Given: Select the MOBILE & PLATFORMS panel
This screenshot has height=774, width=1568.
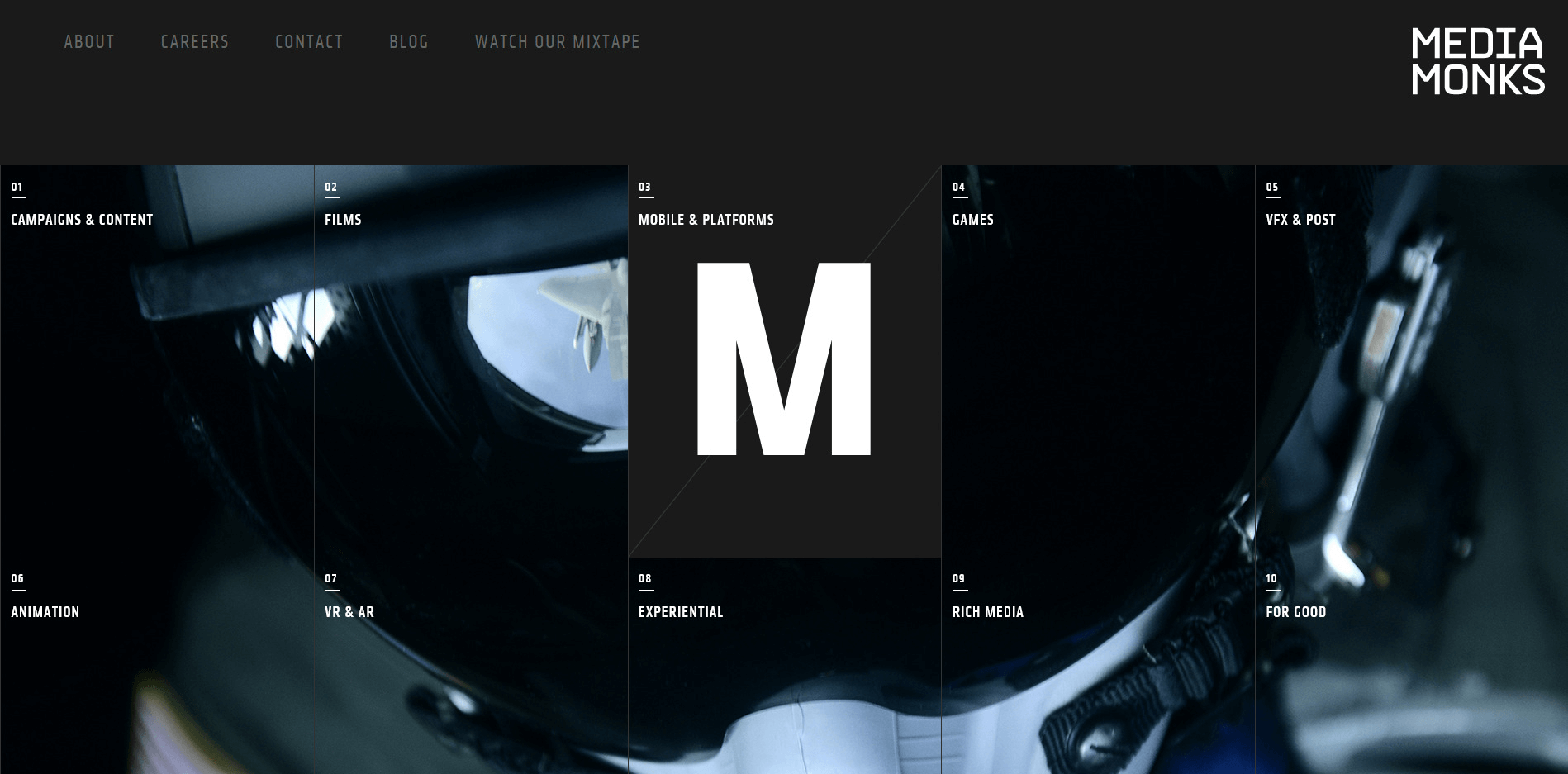Looking at the screenshot, I should click(x=706, y=220).
